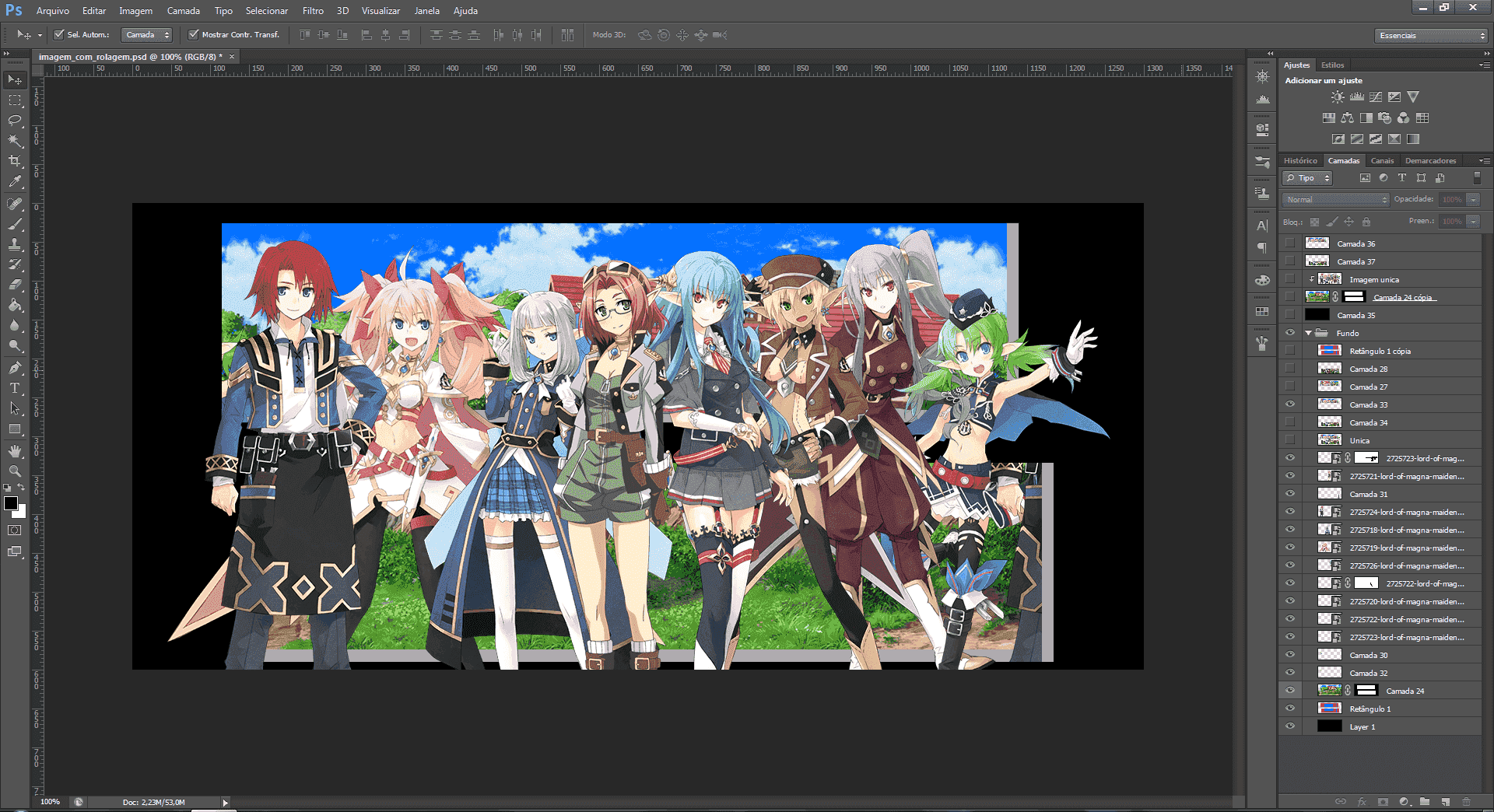
Task: Click the lock transparent pixels icon
Action: [1314, 222]
